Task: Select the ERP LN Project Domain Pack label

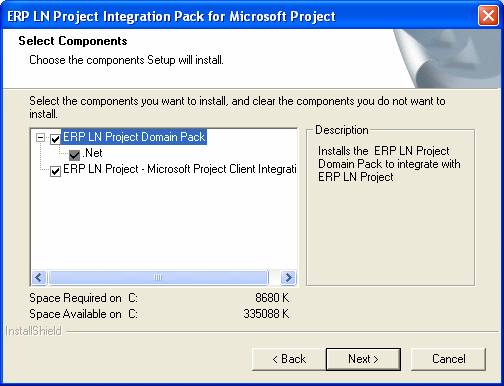Action: pos(134,137)
